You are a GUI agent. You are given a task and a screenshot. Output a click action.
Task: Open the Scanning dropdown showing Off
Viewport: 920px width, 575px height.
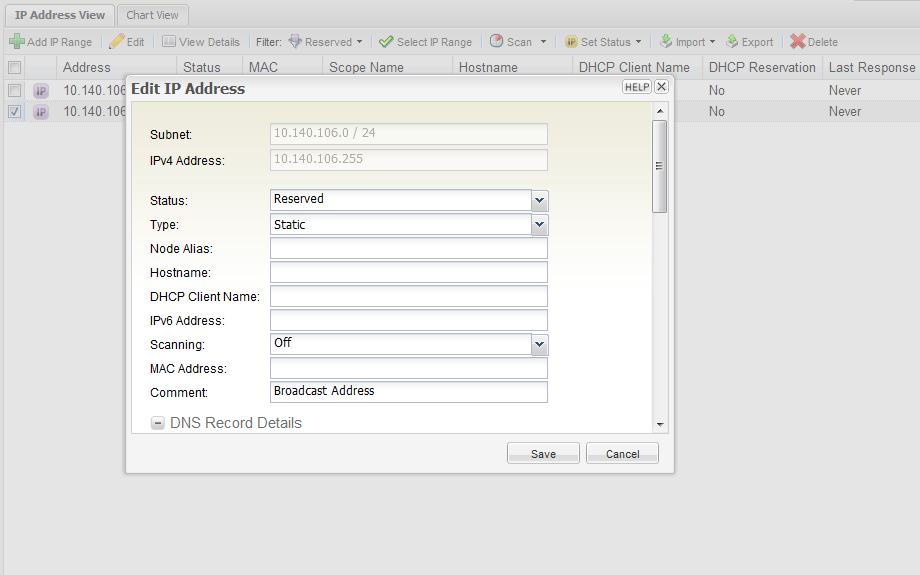(539, 344)
